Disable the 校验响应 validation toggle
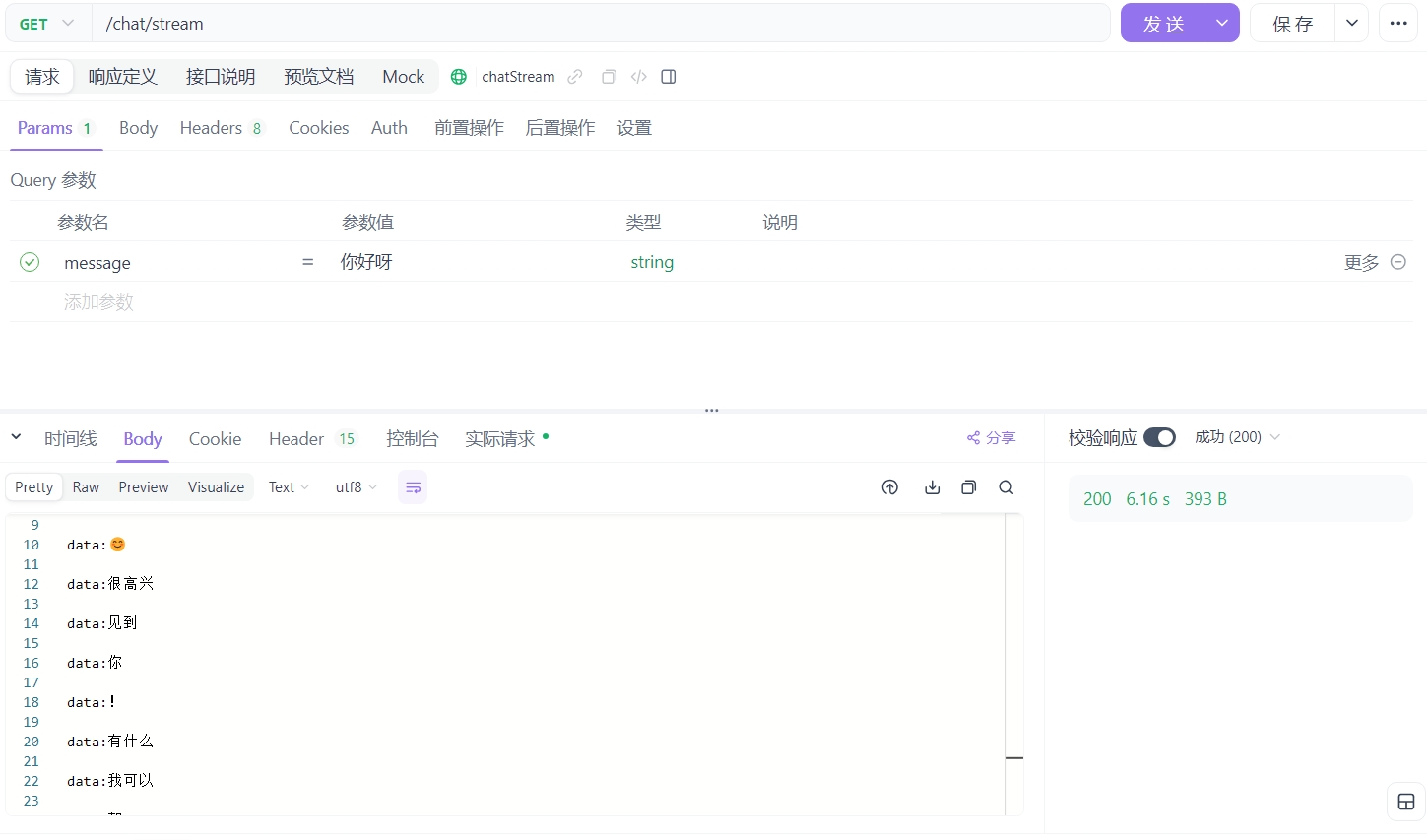Viewport: 1427px width, 840px height. (x=1159, y=436)
